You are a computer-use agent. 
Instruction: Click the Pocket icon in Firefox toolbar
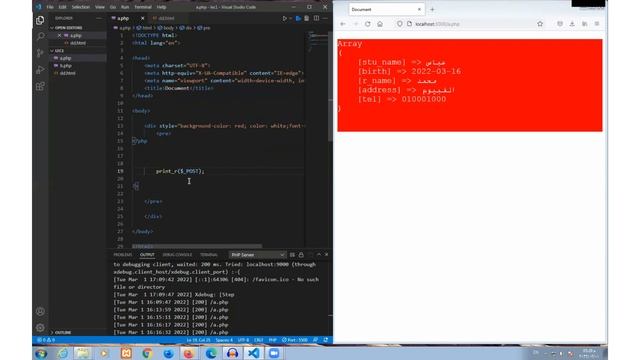pyautogui.click(x=560, y=24)
